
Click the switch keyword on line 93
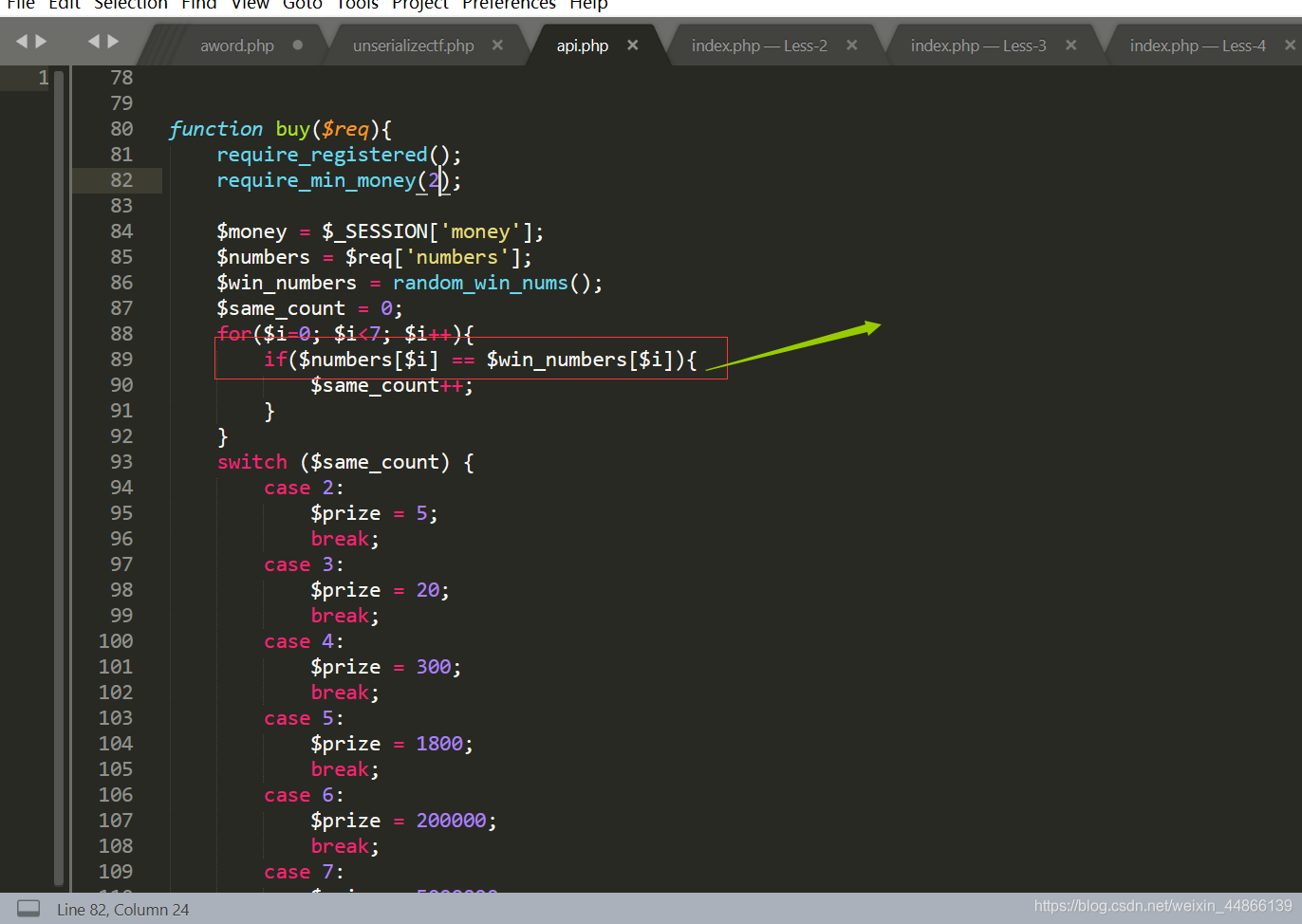[x=251, y=462]
